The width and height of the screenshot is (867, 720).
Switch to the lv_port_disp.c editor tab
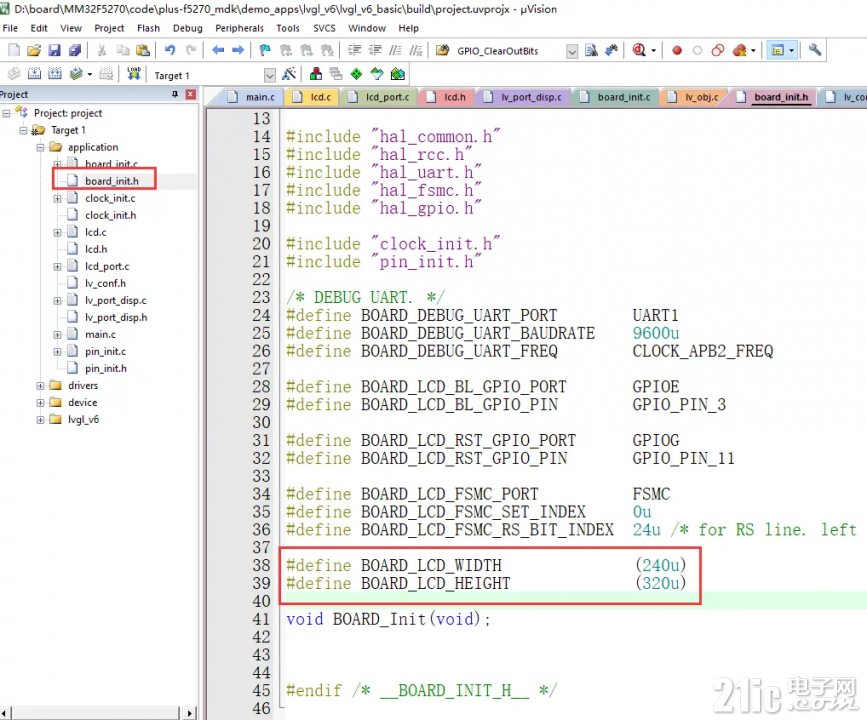(x=523, y=97)
